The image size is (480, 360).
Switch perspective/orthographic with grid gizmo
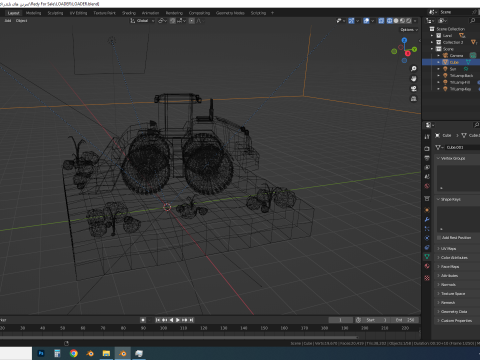point(414,99)
